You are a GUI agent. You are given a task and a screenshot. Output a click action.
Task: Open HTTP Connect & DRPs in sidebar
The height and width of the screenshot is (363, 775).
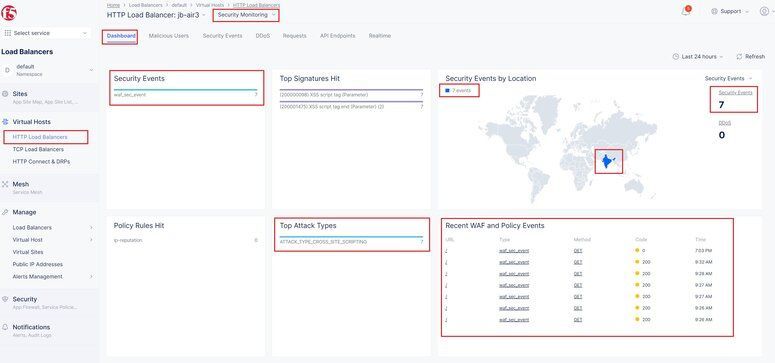pyautogui.click(x=41, y=162)
